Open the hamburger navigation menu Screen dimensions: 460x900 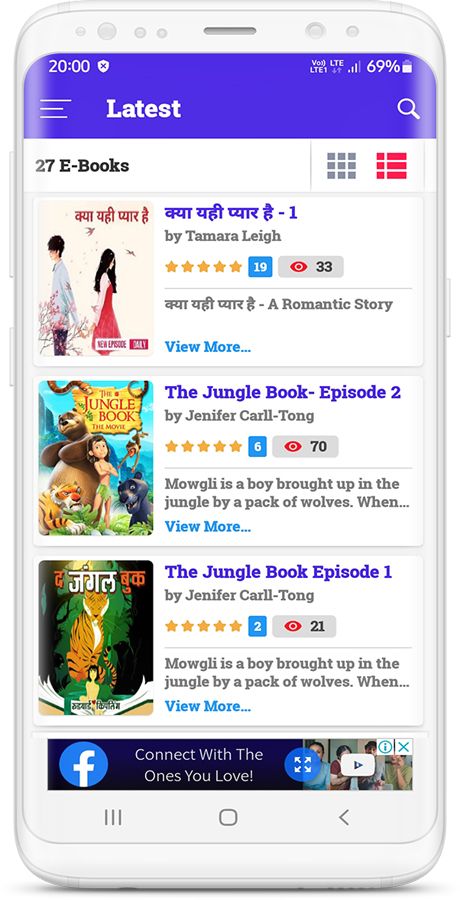[55, 108]
